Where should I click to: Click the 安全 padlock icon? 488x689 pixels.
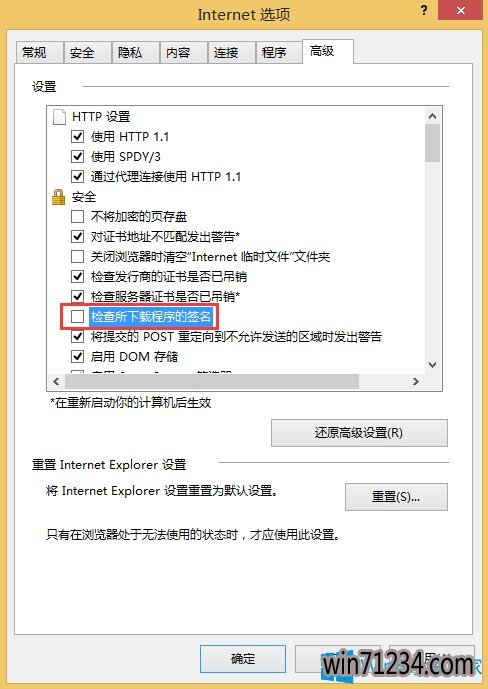pyautogui.click(x=58, y=197)
